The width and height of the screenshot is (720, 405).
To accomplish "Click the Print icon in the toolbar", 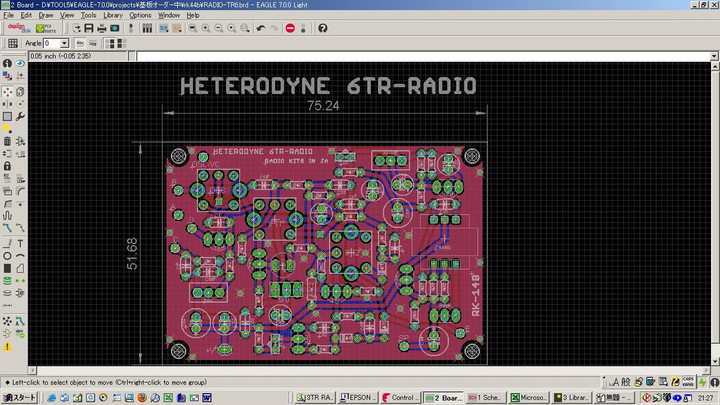I will [101, 28].
